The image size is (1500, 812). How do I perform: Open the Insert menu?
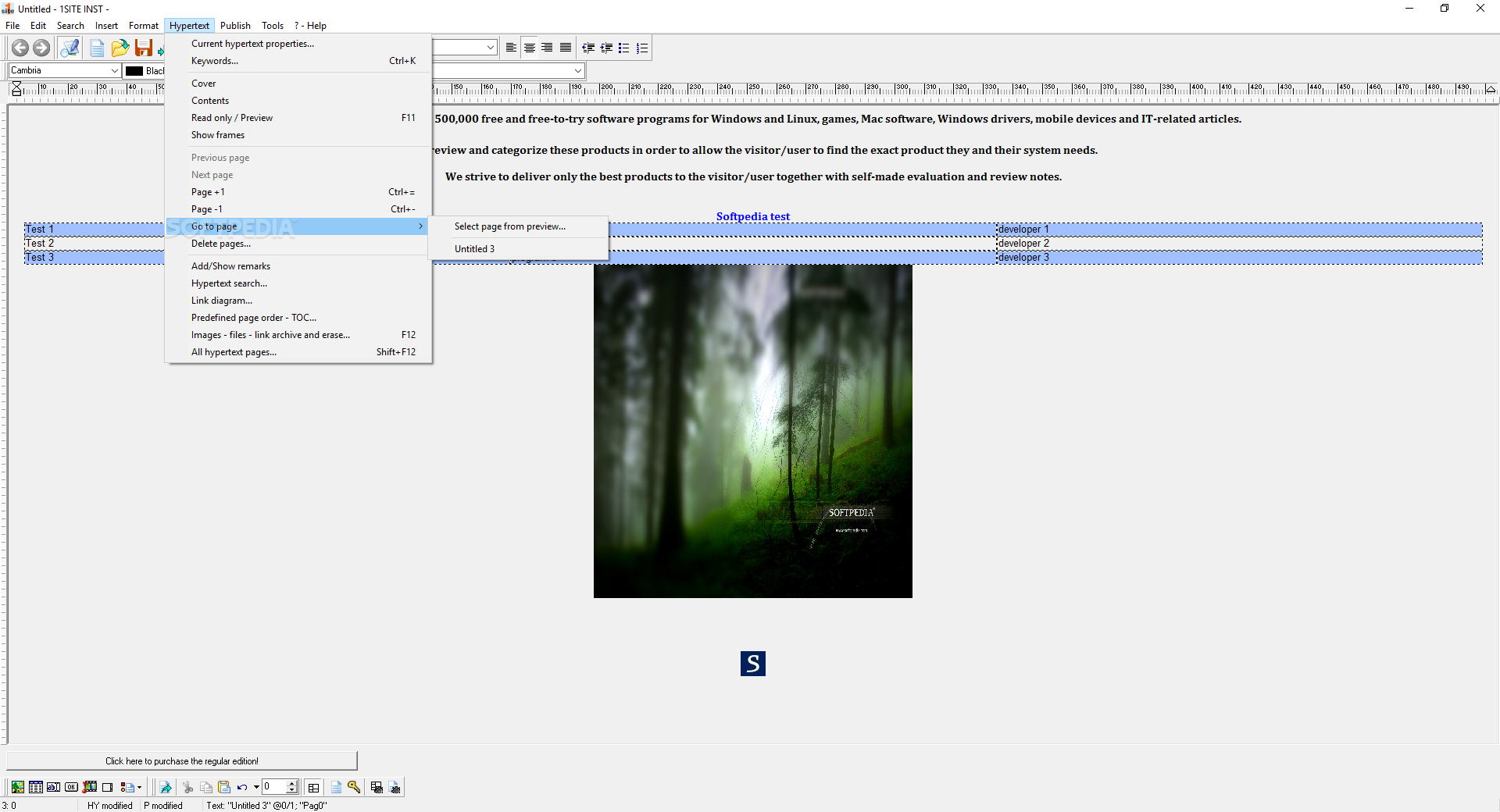coord(106,26)
